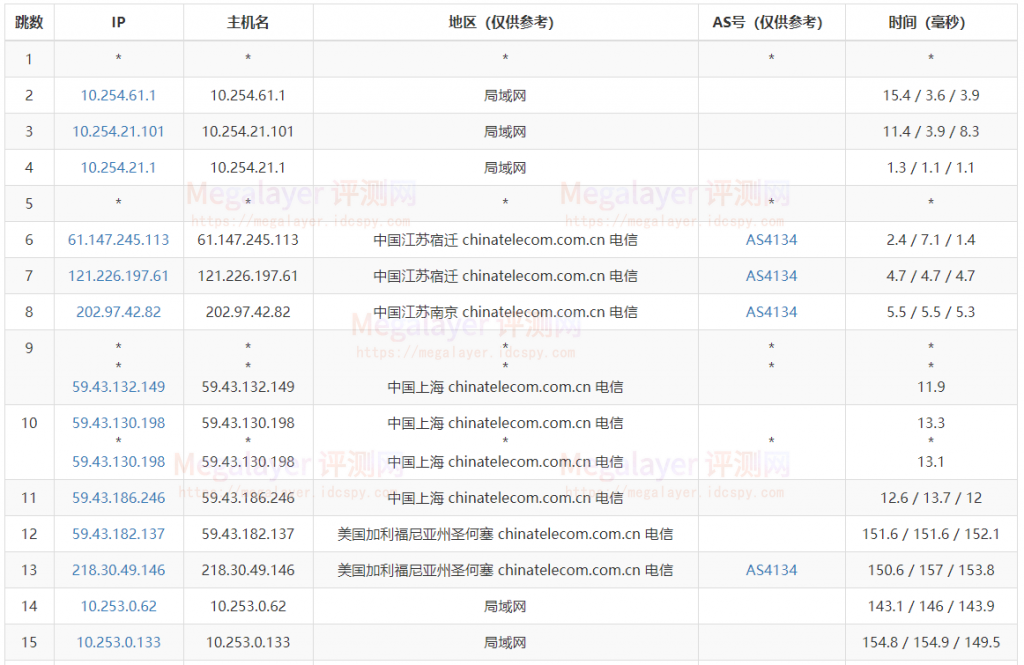1024x665 pixels.
Task: Open IP link 202.97.42.82
Action: coord(118,312)
